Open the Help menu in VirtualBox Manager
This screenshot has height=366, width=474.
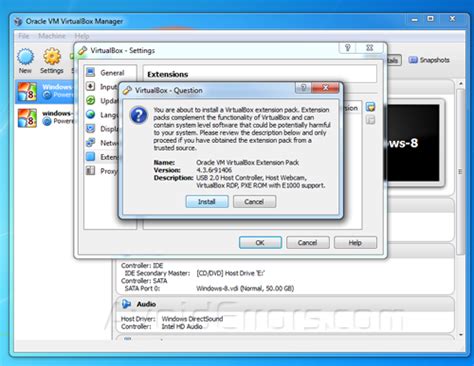tap(82, 36)
